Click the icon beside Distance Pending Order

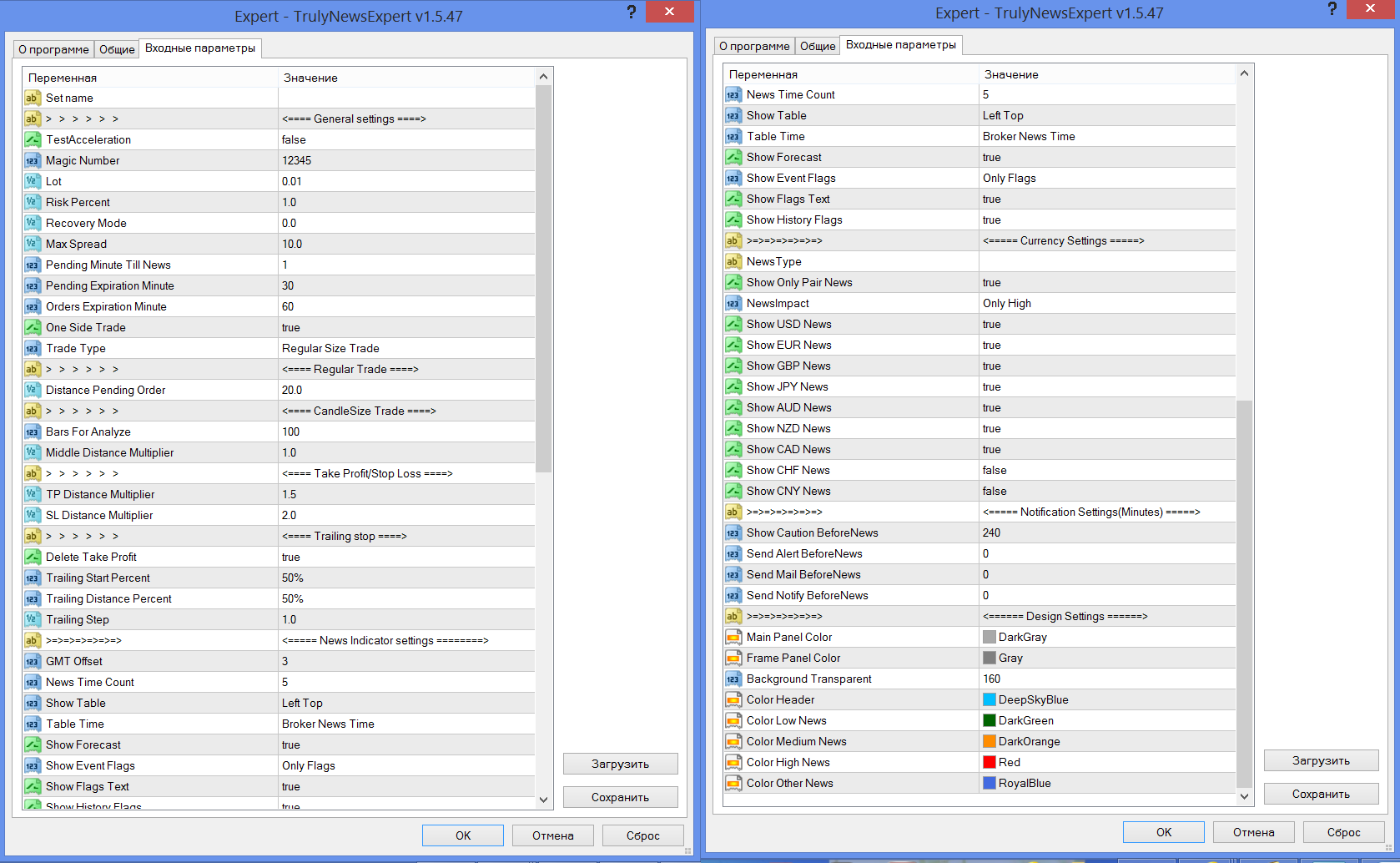[x=32, y=390]
